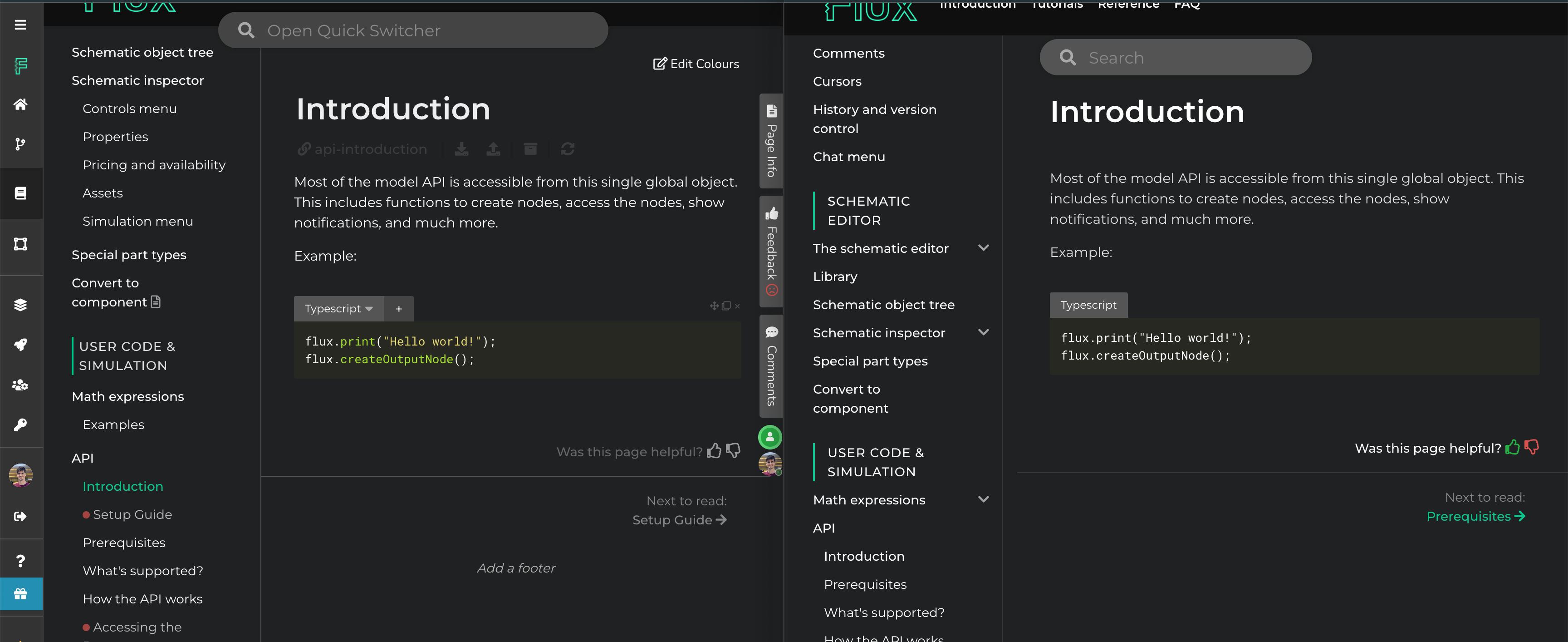The image size is (1568, 642).
Task: Open What's supported? in left sidebar
Action: tap(143, 571)
